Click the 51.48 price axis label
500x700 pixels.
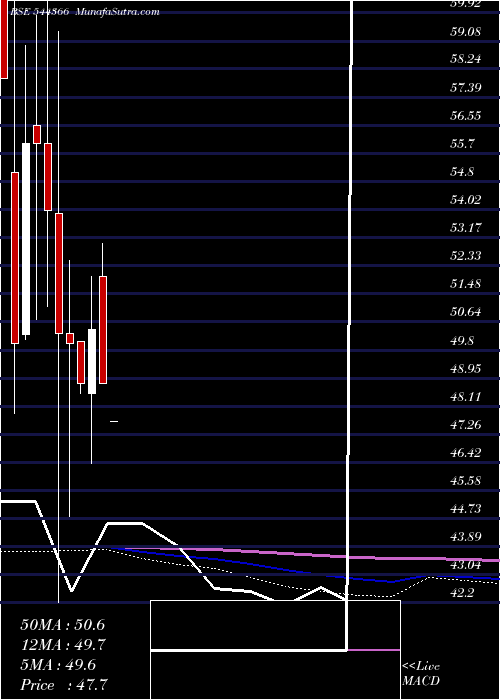pos(466,283)
